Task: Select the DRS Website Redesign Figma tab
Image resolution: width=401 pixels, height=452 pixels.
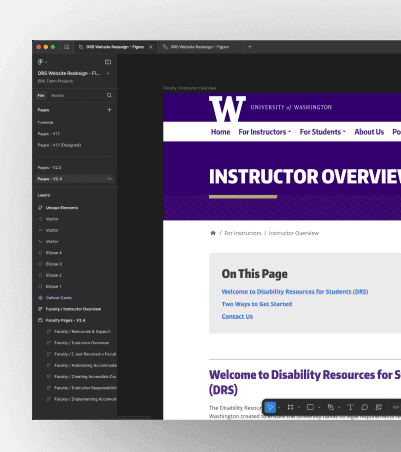Action: click(115, 47)
